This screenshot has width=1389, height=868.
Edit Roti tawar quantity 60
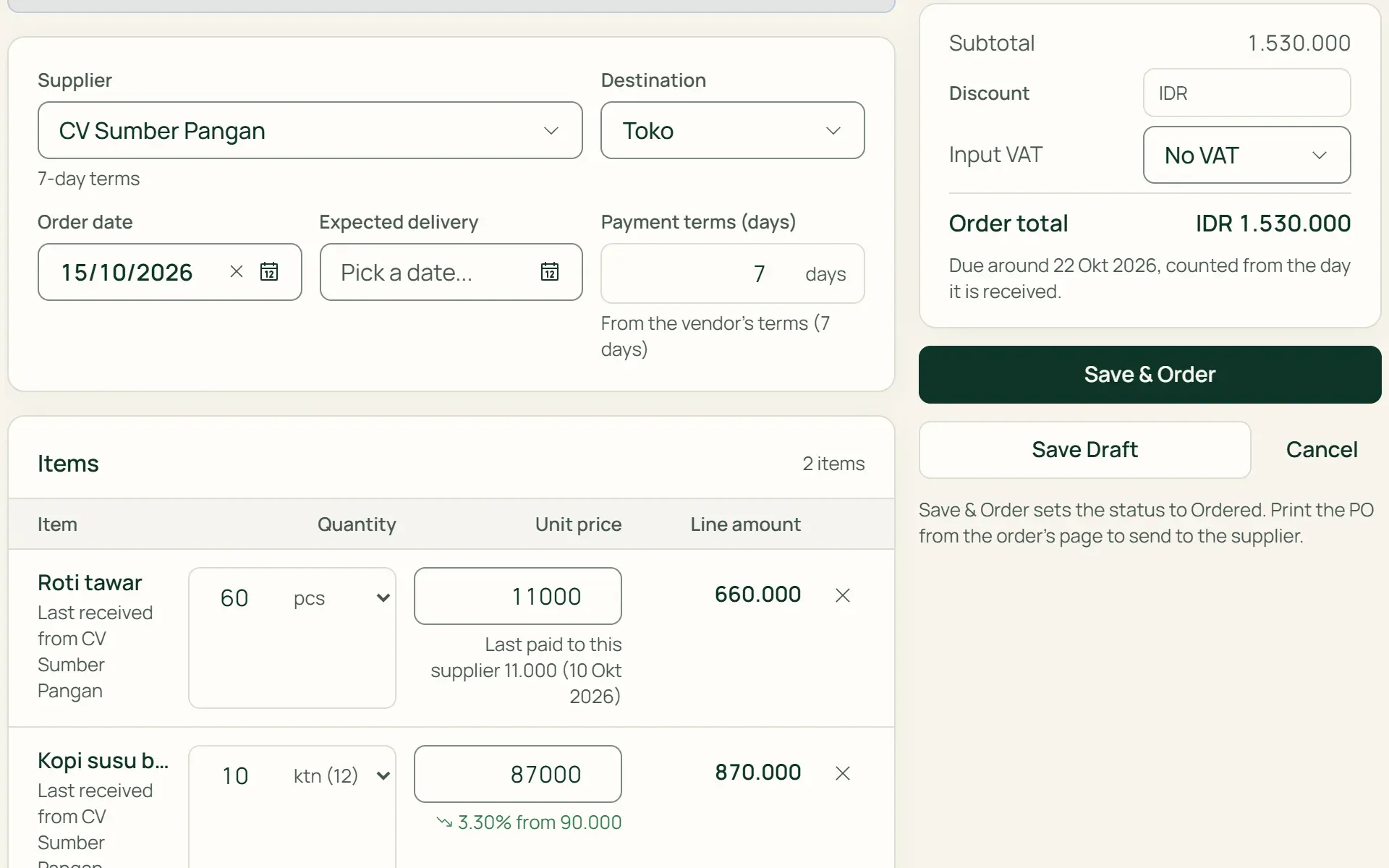[x=236, y=598]
